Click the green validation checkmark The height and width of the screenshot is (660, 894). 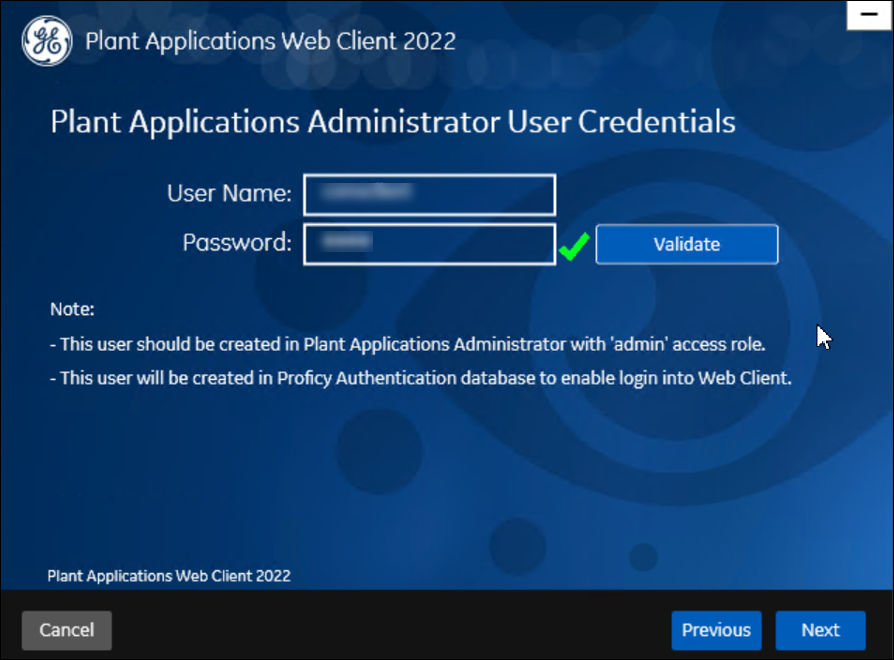574,246
